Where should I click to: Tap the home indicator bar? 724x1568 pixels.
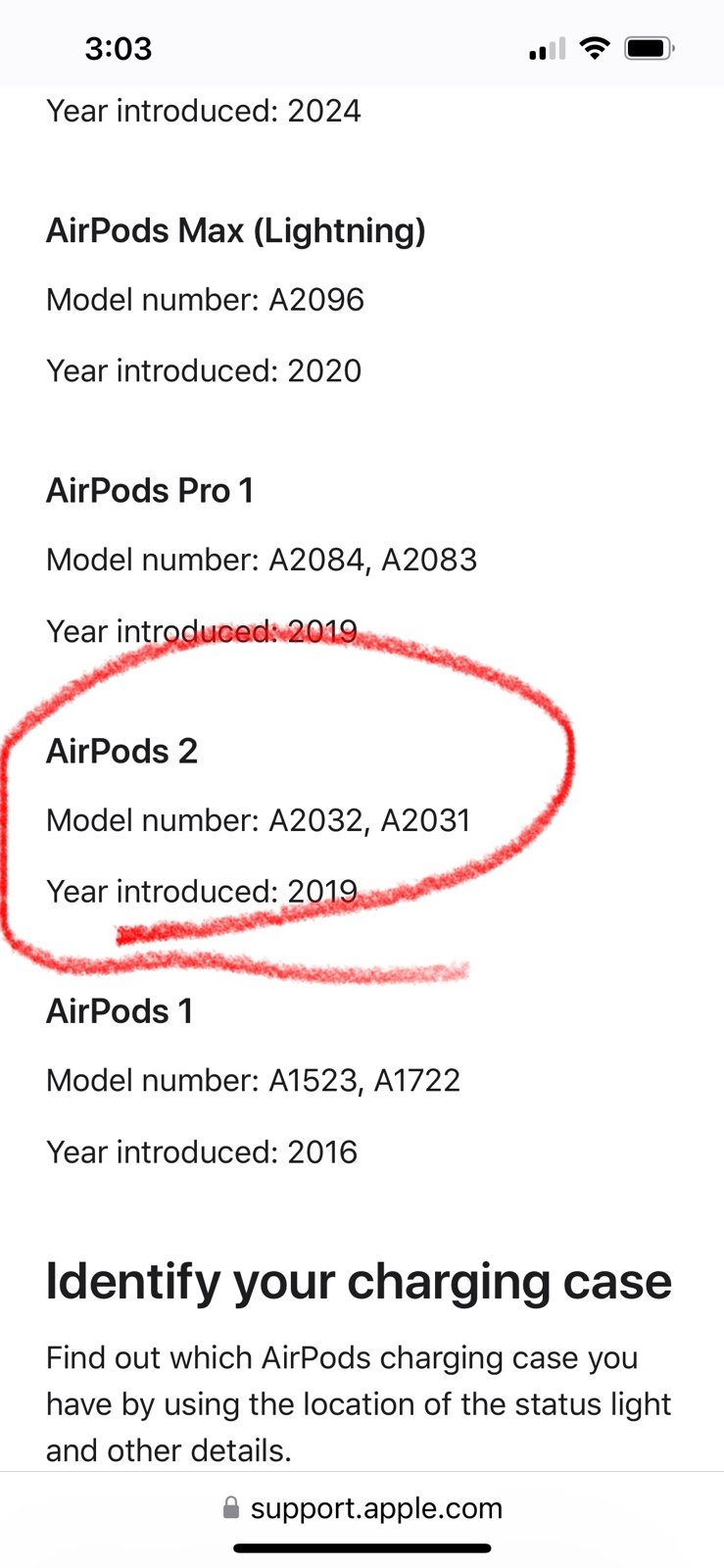[362, 1548]
